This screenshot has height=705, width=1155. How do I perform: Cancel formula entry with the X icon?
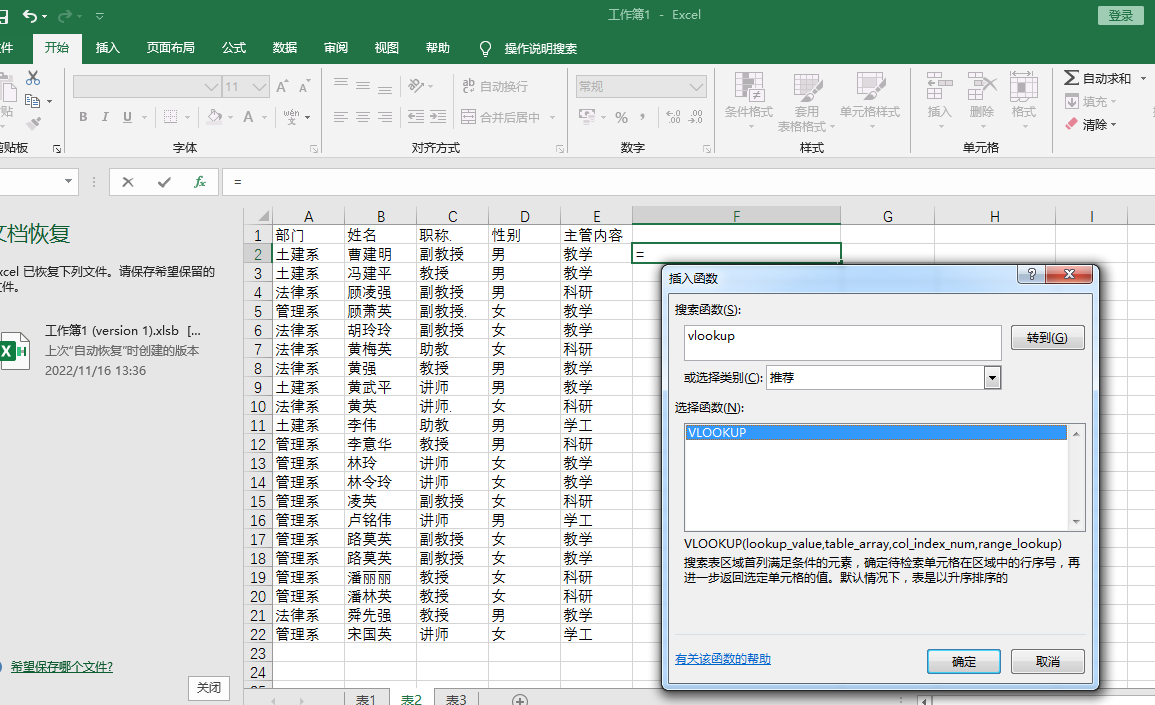pos(128,182)
